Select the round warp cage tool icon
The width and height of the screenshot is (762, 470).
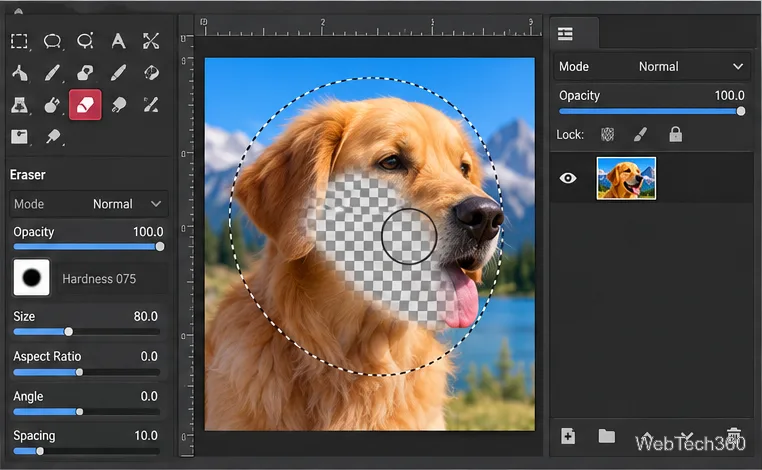pos(151,73)
